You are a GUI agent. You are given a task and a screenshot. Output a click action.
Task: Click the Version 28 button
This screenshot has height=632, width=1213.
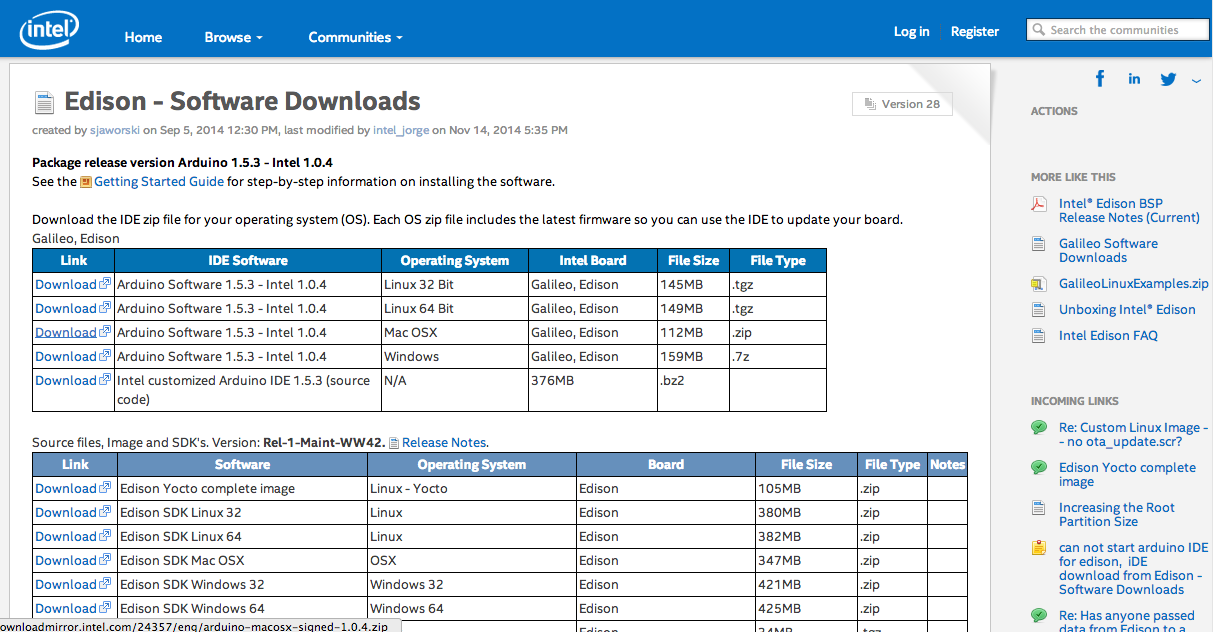[902, 104]
